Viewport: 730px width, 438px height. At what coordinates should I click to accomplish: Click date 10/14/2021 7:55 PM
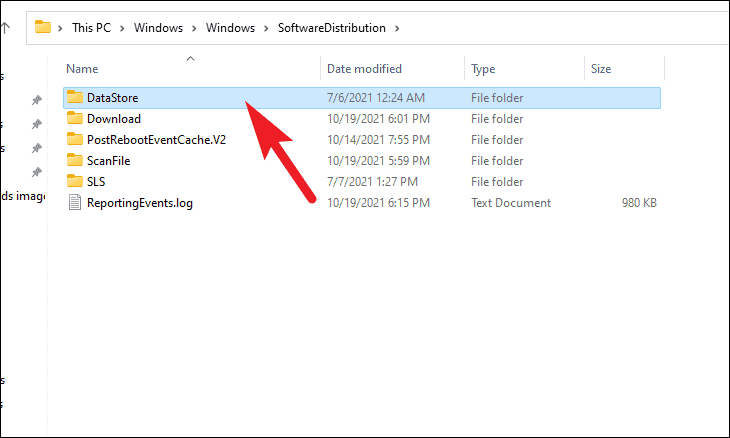(x=378, y=140)
